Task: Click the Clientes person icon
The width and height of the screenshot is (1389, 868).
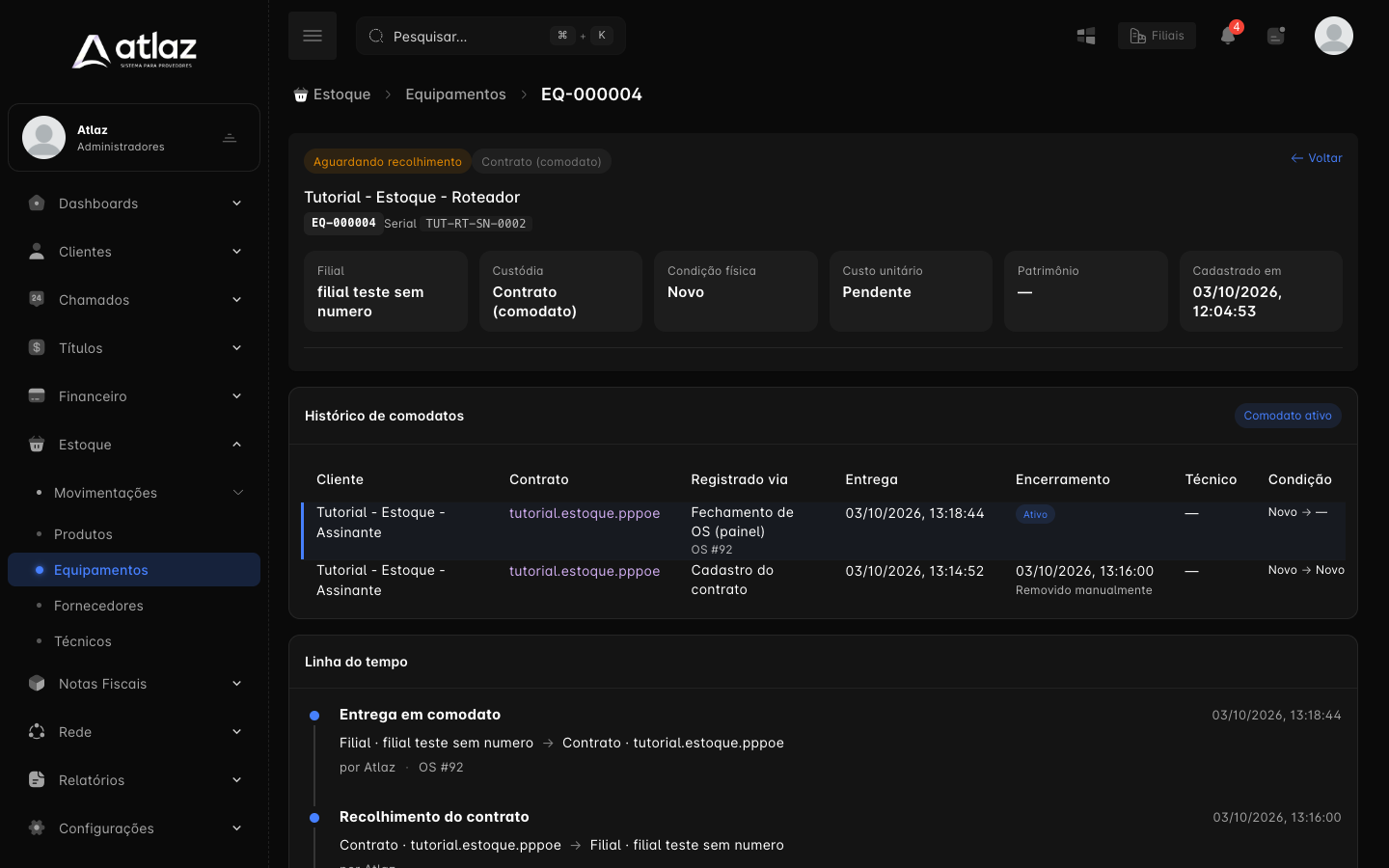Action: coord(37,251)
